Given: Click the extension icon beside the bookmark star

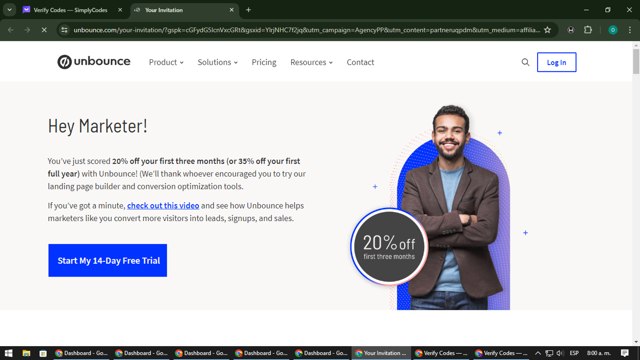Looking at the screenshot, I should point(571,30).
